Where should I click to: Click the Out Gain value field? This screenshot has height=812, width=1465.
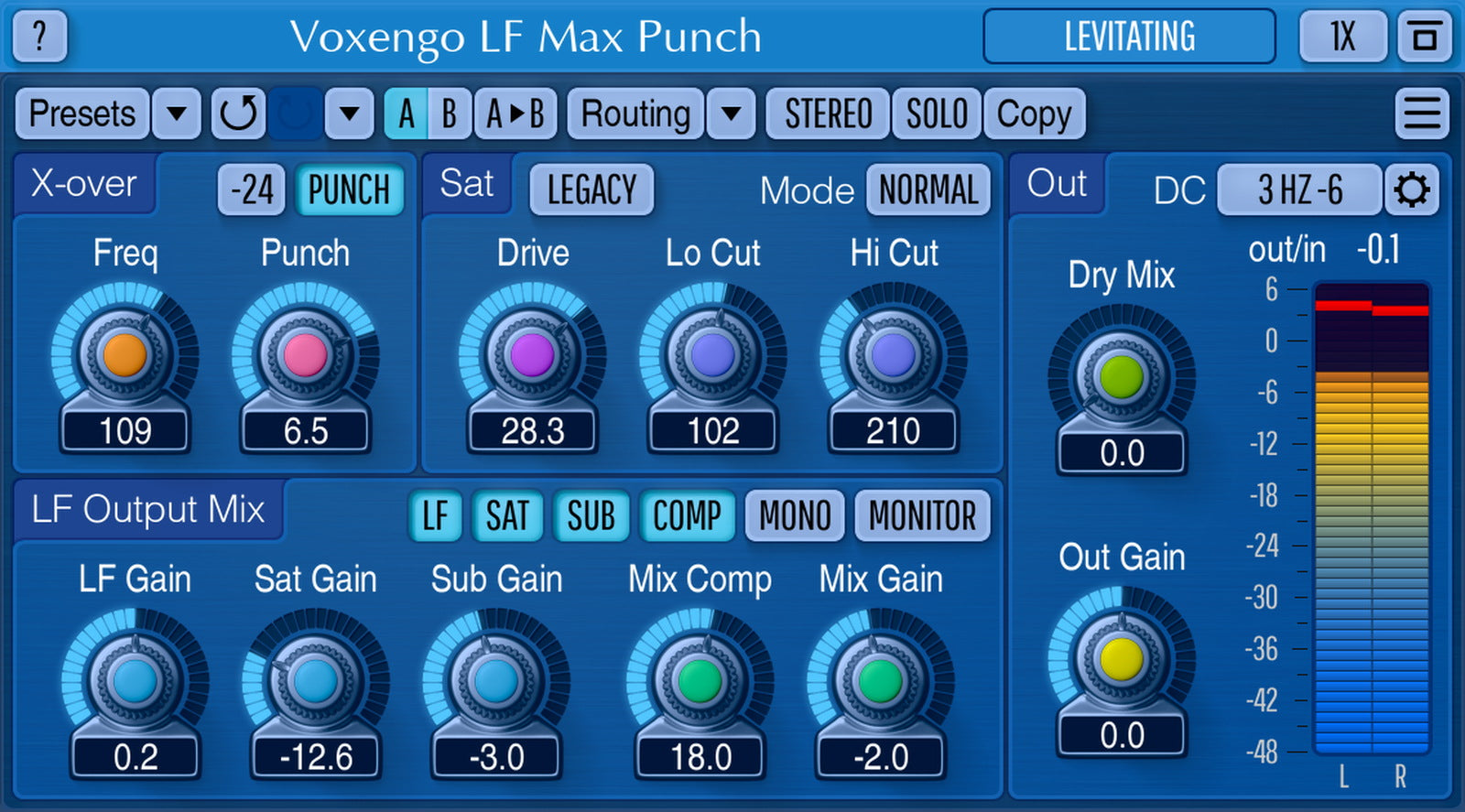(1122, 735)
